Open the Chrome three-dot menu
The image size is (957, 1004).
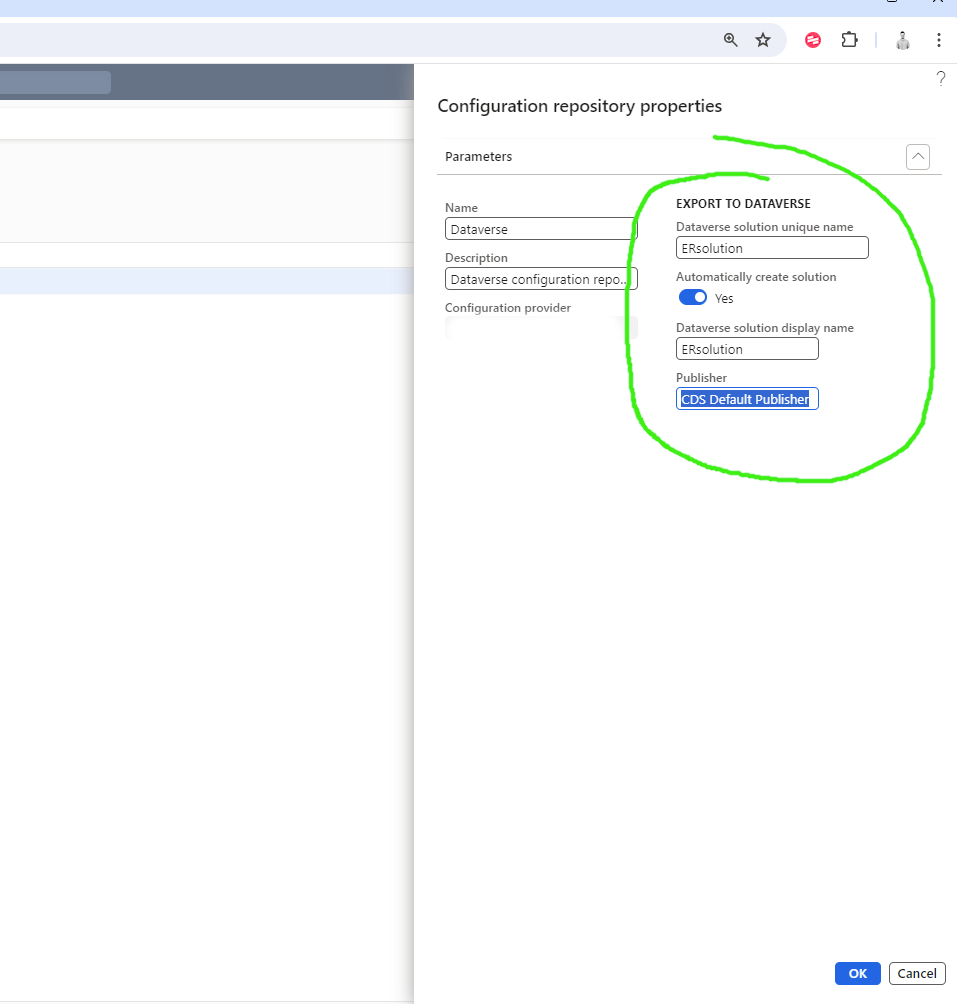938,40
